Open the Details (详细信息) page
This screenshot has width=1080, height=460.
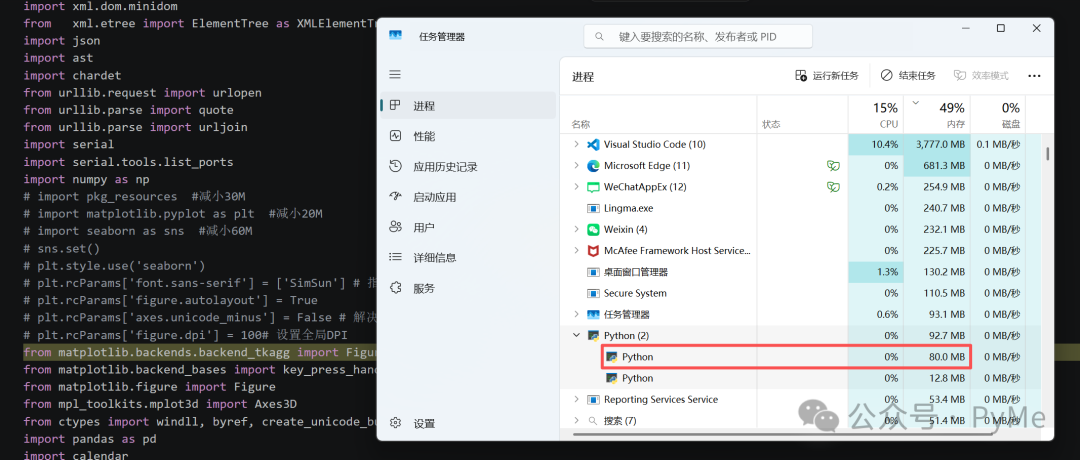468,257
